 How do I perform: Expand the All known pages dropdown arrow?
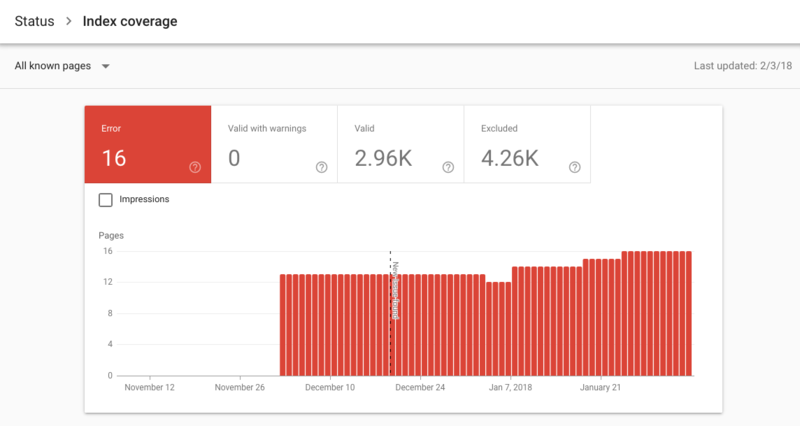(x=106, y=66)
